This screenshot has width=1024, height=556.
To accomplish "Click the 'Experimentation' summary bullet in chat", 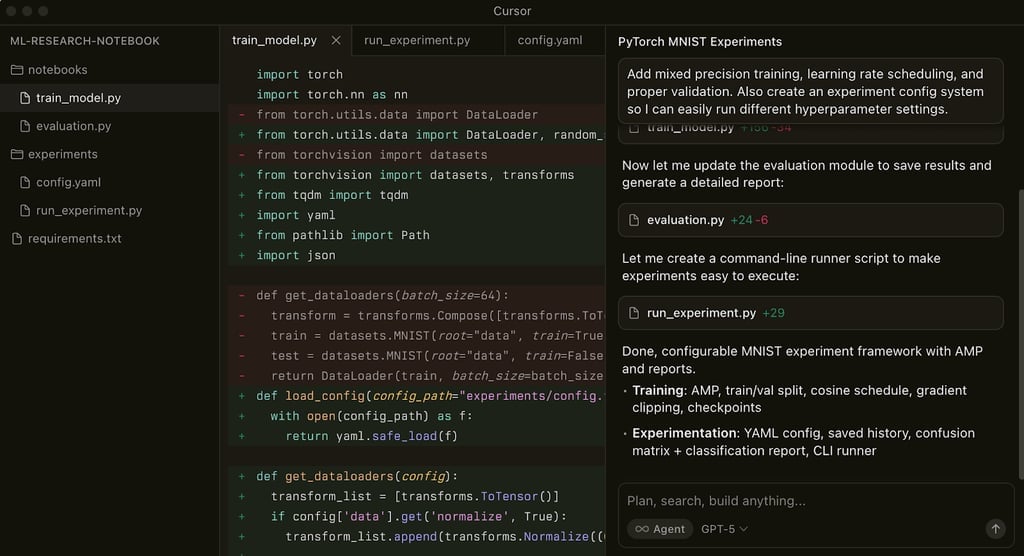I will [799, 442].
